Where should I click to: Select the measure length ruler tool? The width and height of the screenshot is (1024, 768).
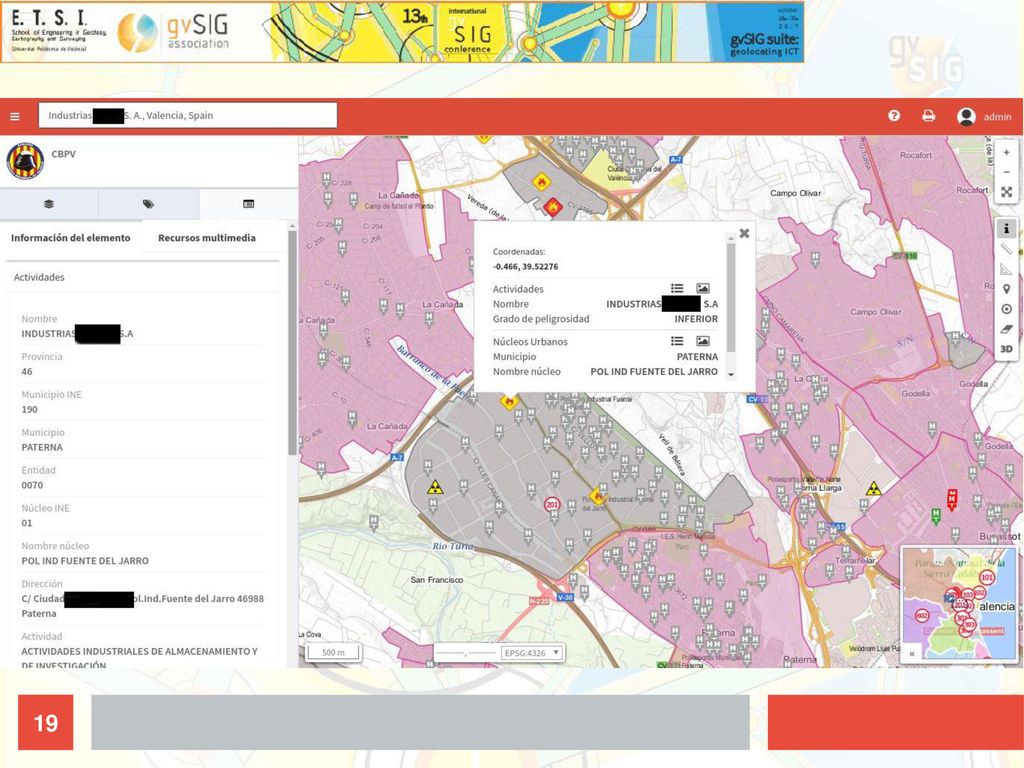coord(1006,249)
